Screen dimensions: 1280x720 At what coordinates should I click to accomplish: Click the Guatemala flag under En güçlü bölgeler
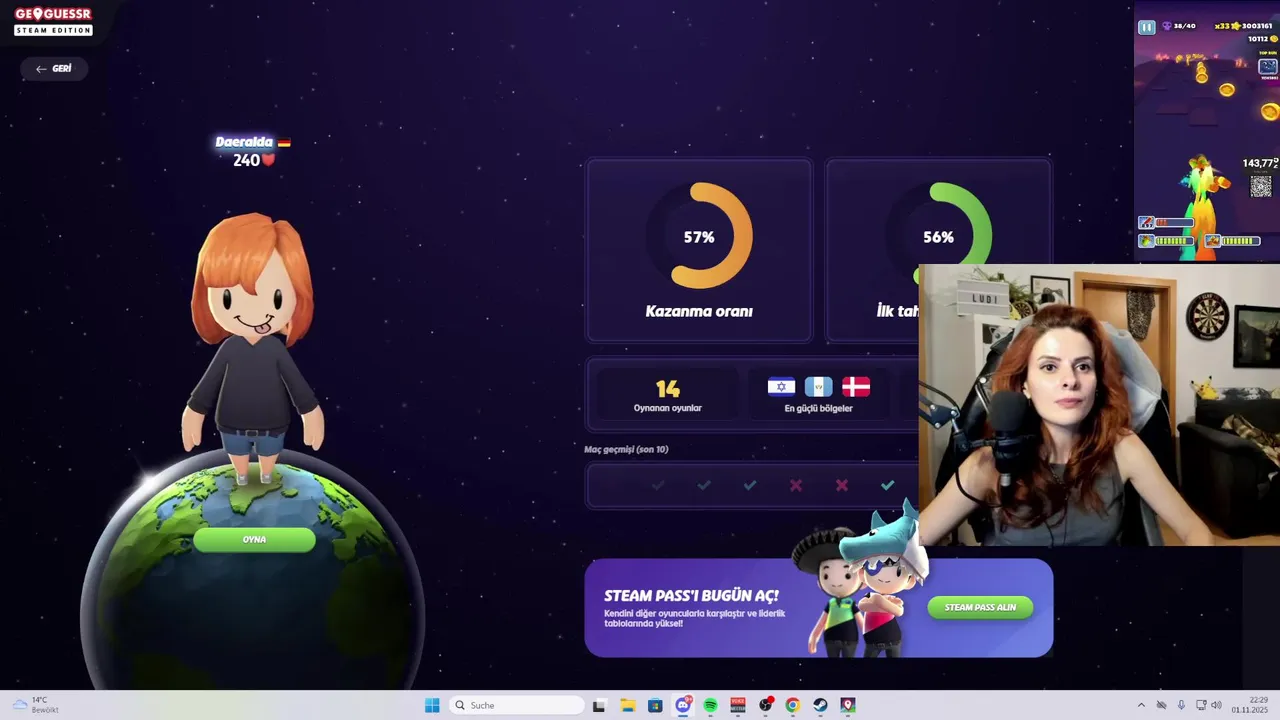coord(818,387)
